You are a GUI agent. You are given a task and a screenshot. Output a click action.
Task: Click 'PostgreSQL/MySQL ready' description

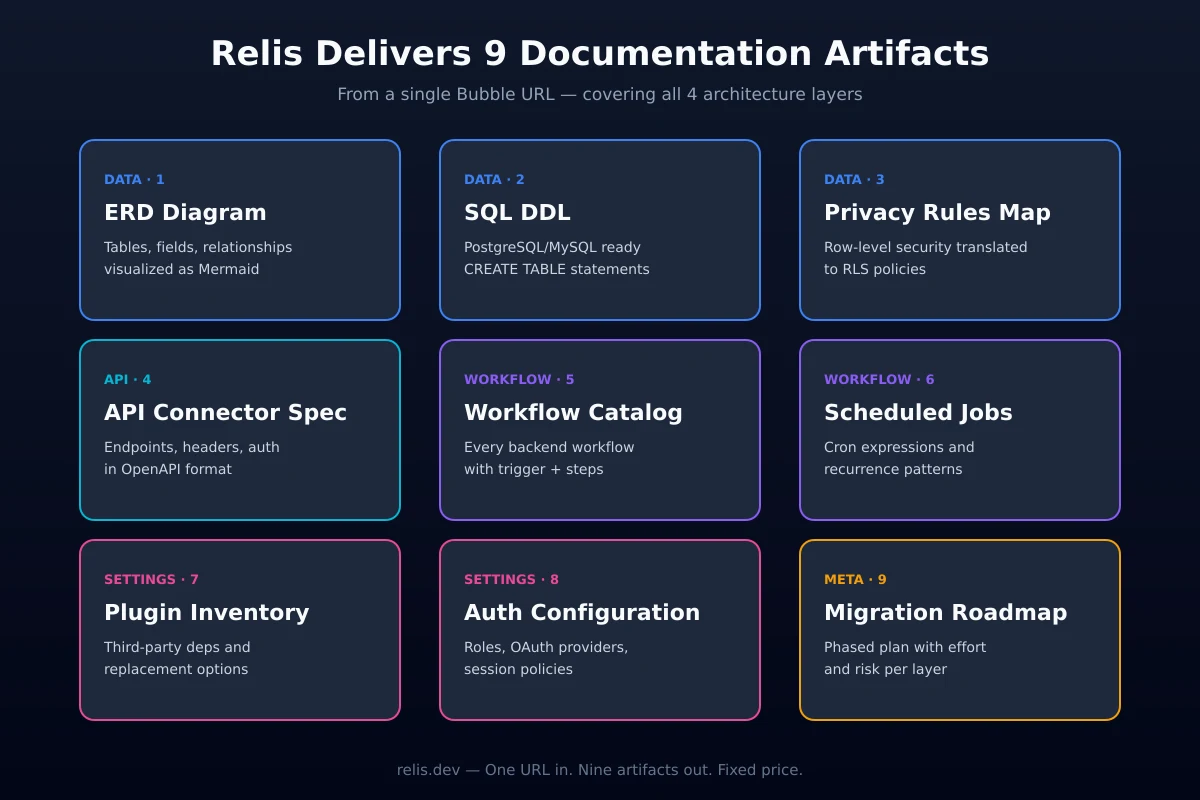[x=552, y=247]
